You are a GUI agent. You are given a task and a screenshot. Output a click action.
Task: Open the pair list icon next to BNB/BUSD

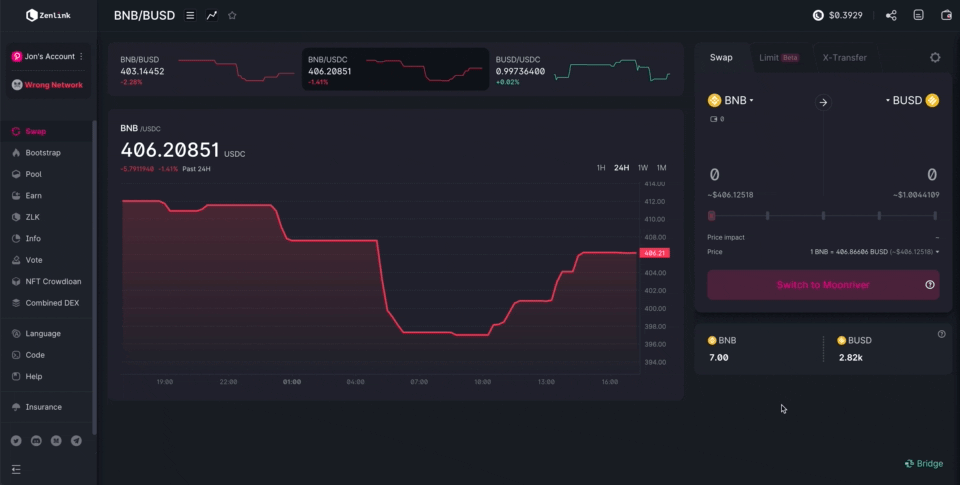point(190,15)
